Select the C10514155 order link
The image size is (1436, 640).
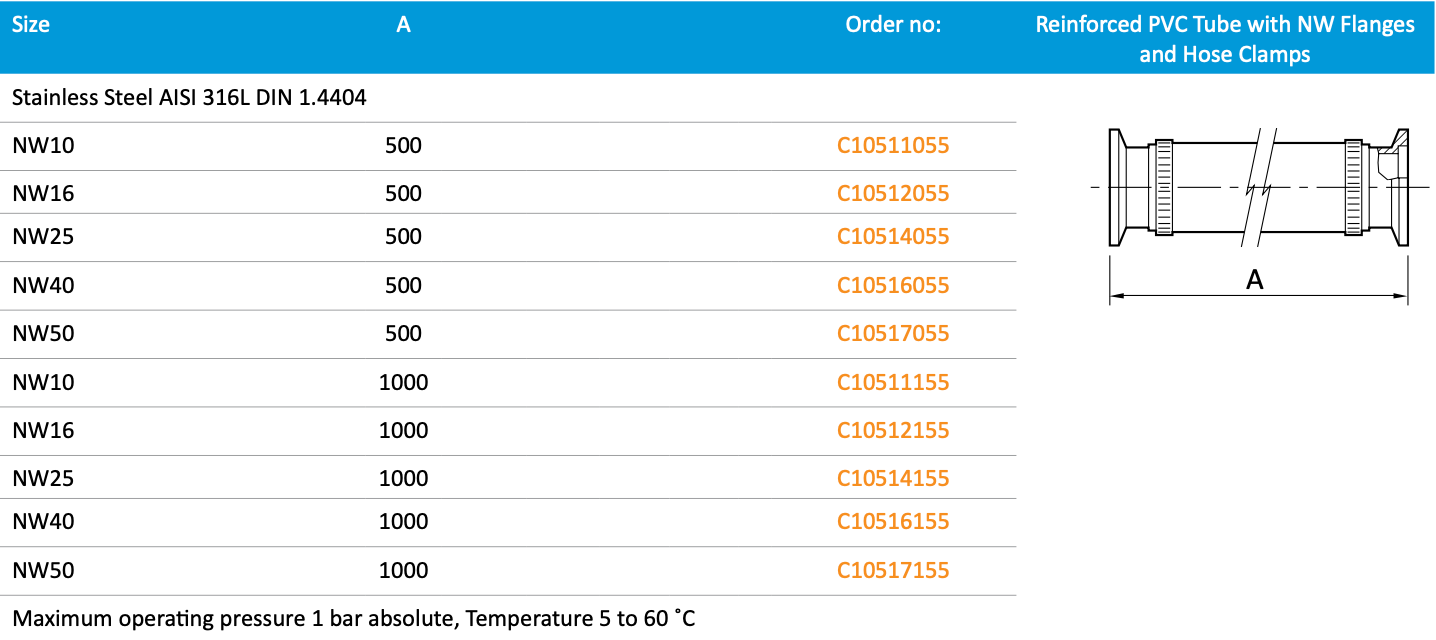pyautogui.click(x=893, y=478)
